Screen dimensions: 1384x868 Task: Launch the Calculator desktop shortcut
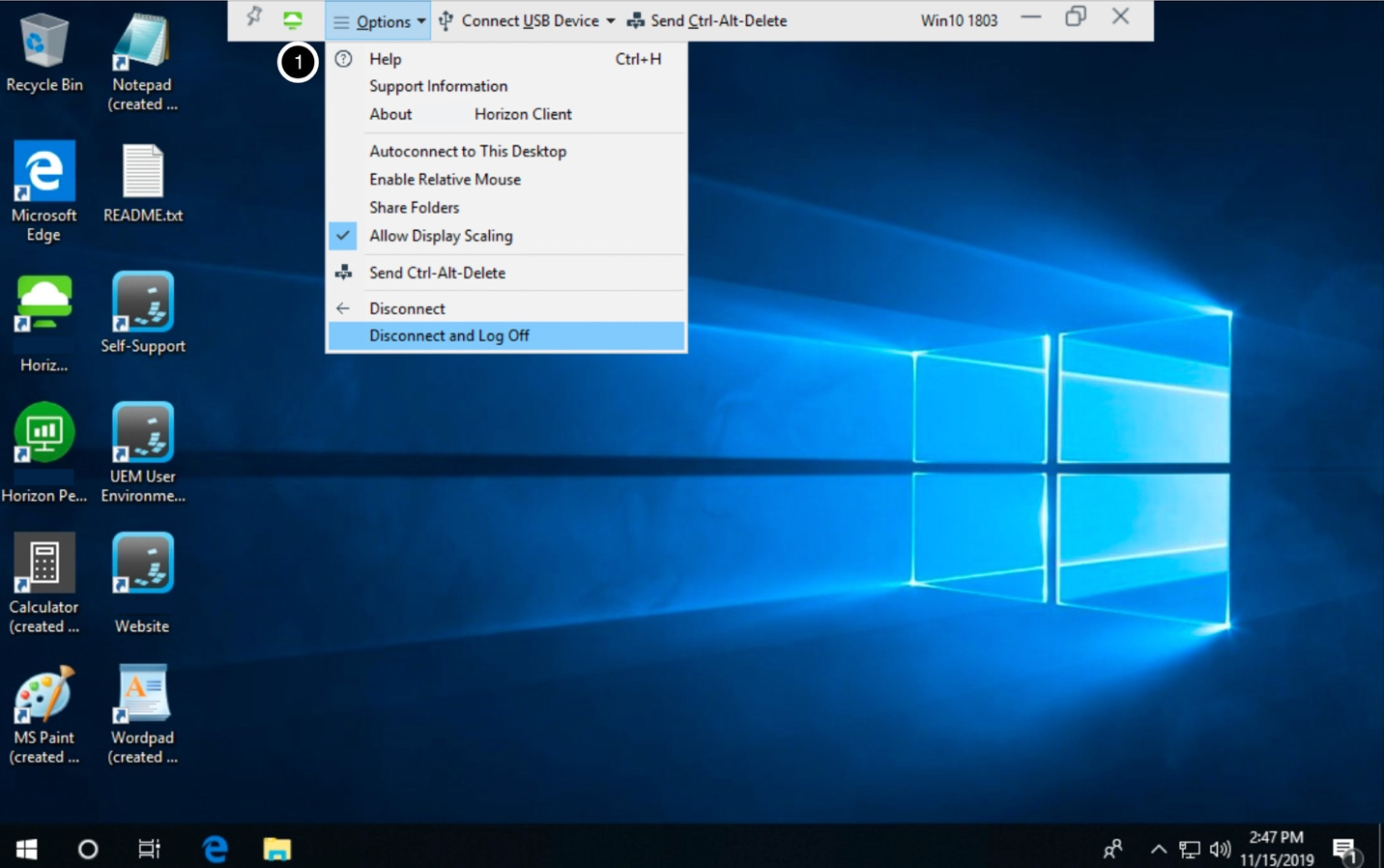click(x=43, y=564)
